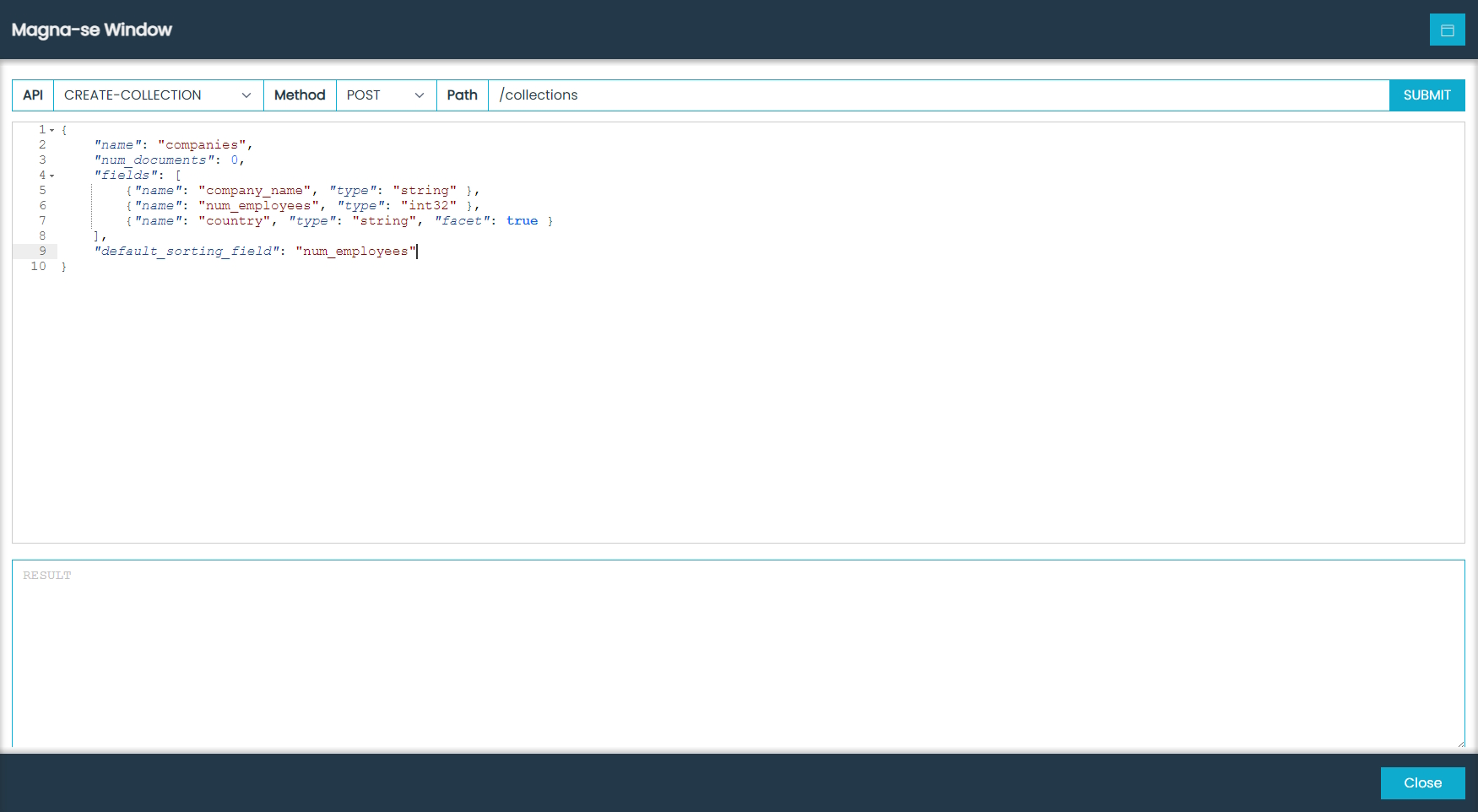Click the window maximize icon in header
Screen dimensions: 1478x812
[1447, 30]
